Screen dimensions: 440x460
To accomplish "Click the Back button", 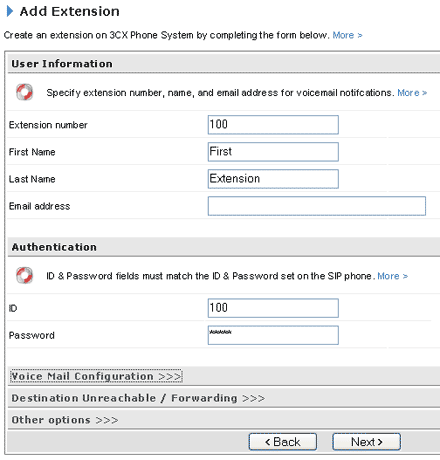I will pos(283,442).
